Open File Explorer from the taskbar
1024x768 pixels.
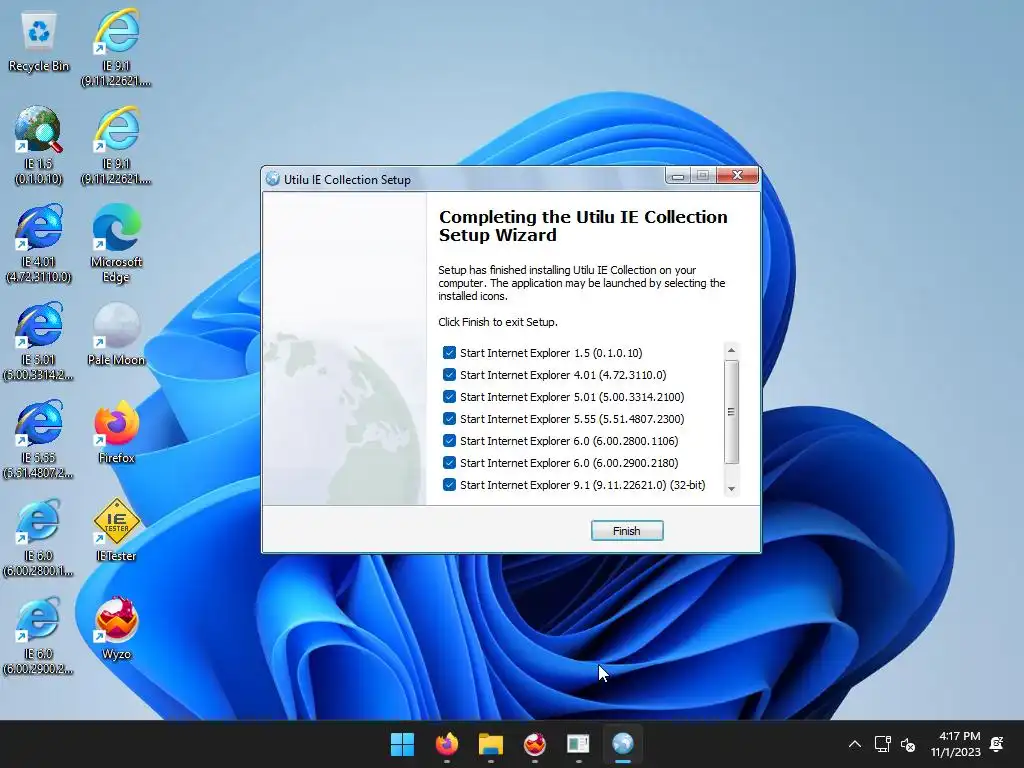click(x=490, y=744)
